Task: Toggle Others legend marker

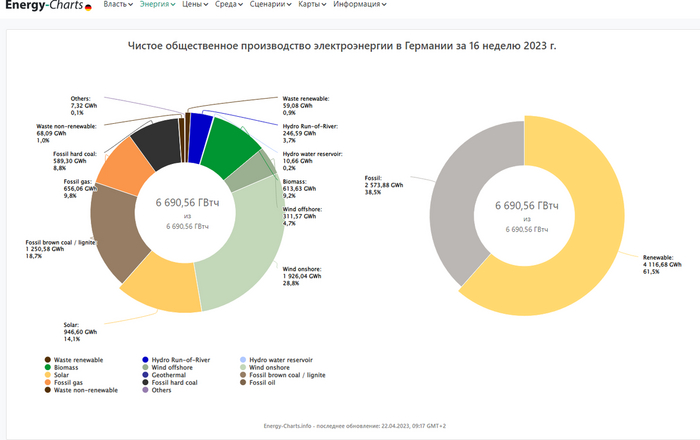Action: pyautogui.click(x=146, y=390)
